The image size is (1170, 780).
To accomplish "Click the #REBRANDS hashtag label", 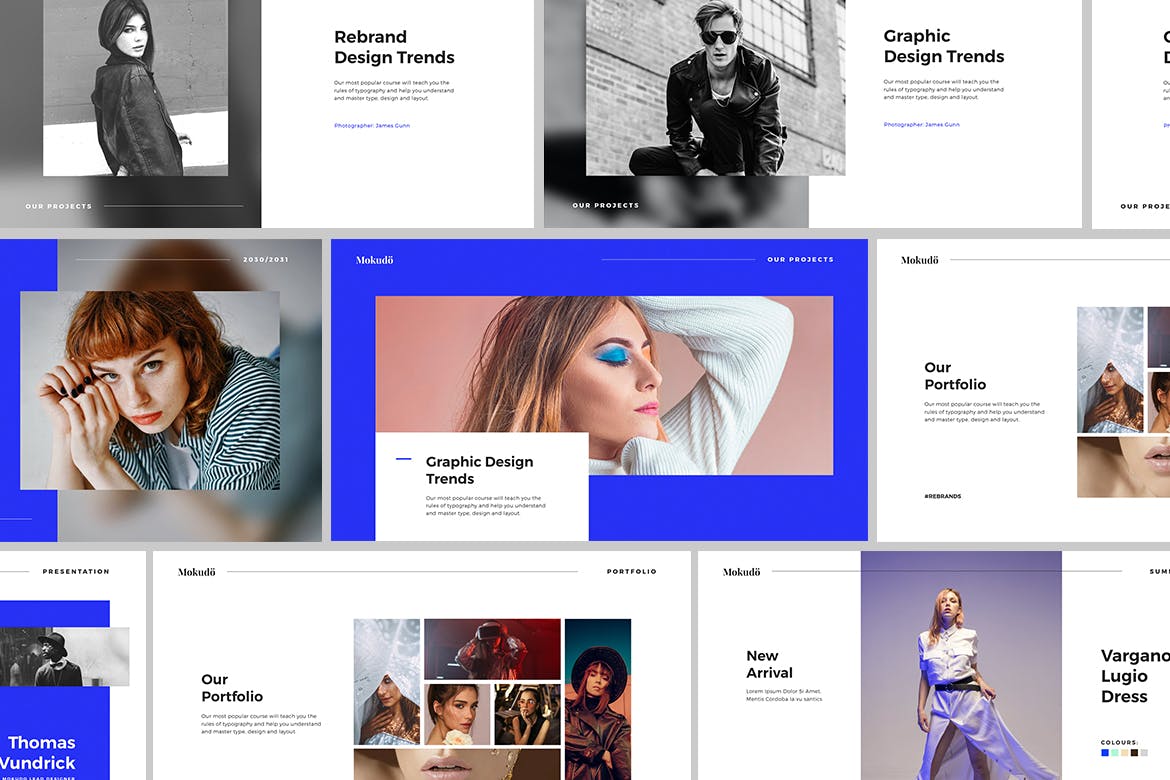I will tap(943, 496).
